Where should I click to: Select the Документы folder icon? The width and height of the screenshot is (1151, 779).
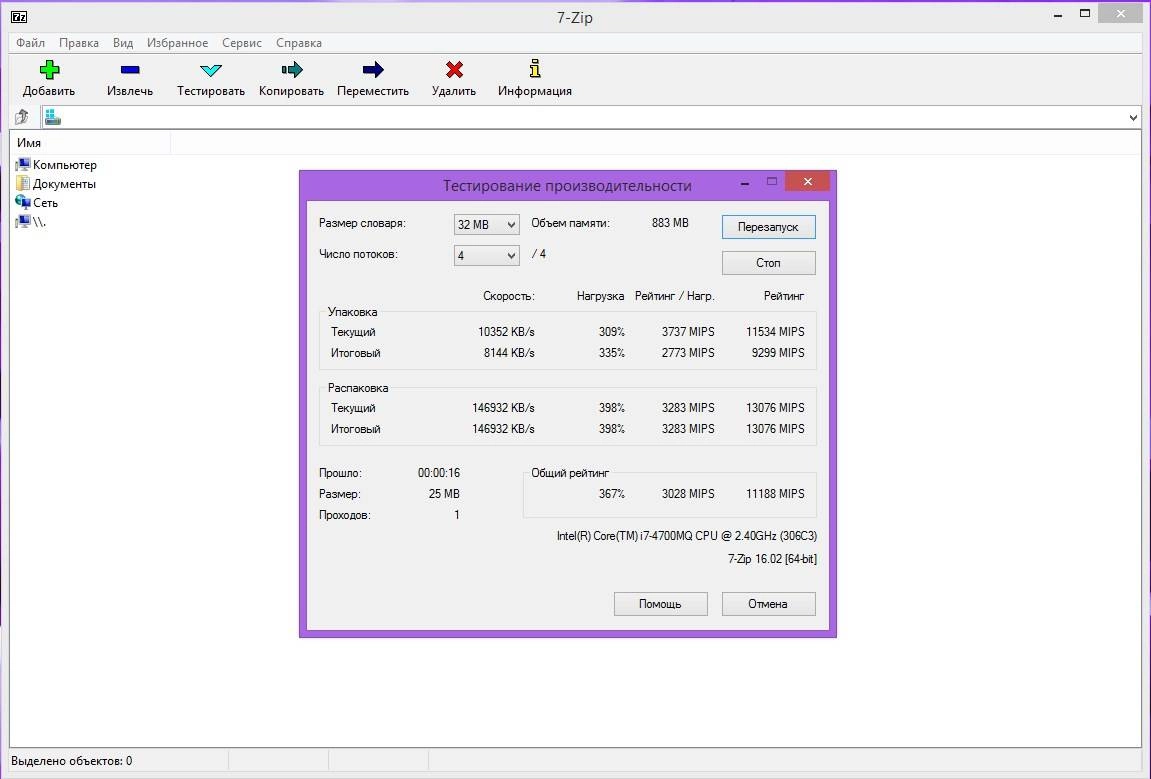23,184
